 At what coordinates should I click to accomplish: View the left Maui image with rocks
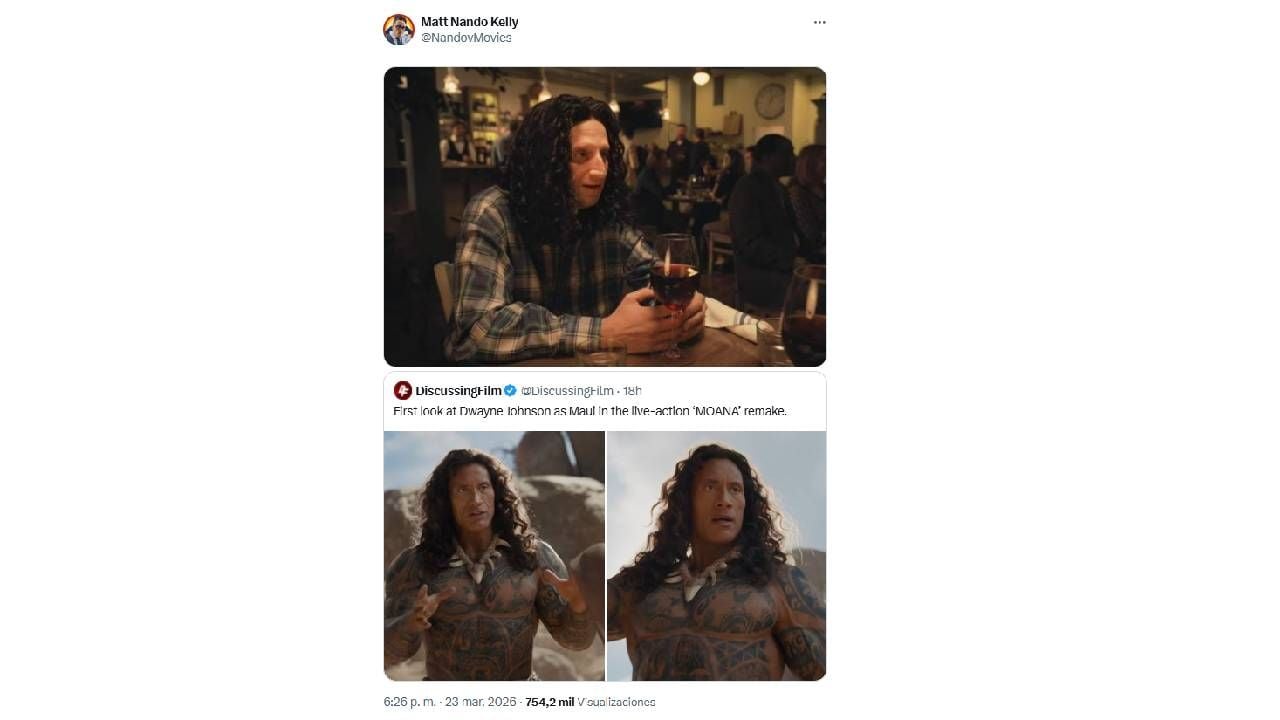494,556
